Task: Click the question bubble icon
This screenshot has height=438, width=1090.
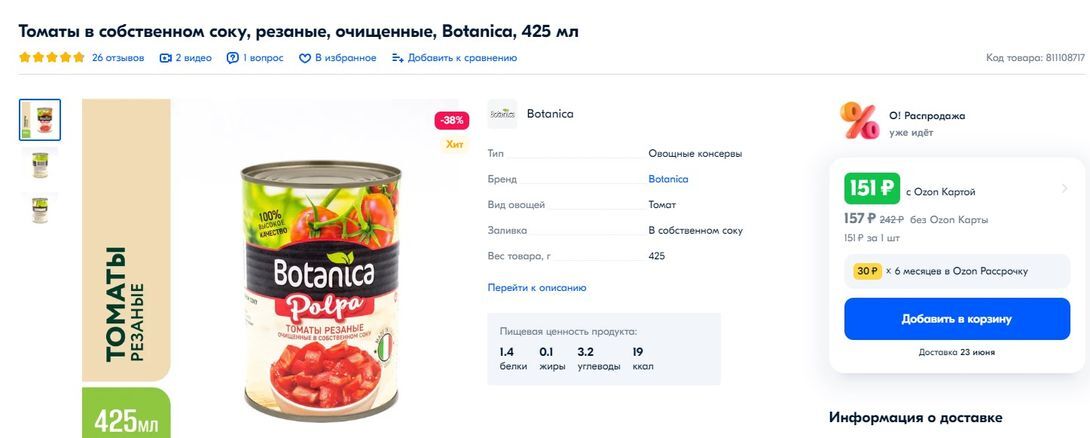Action: point(233,58)
